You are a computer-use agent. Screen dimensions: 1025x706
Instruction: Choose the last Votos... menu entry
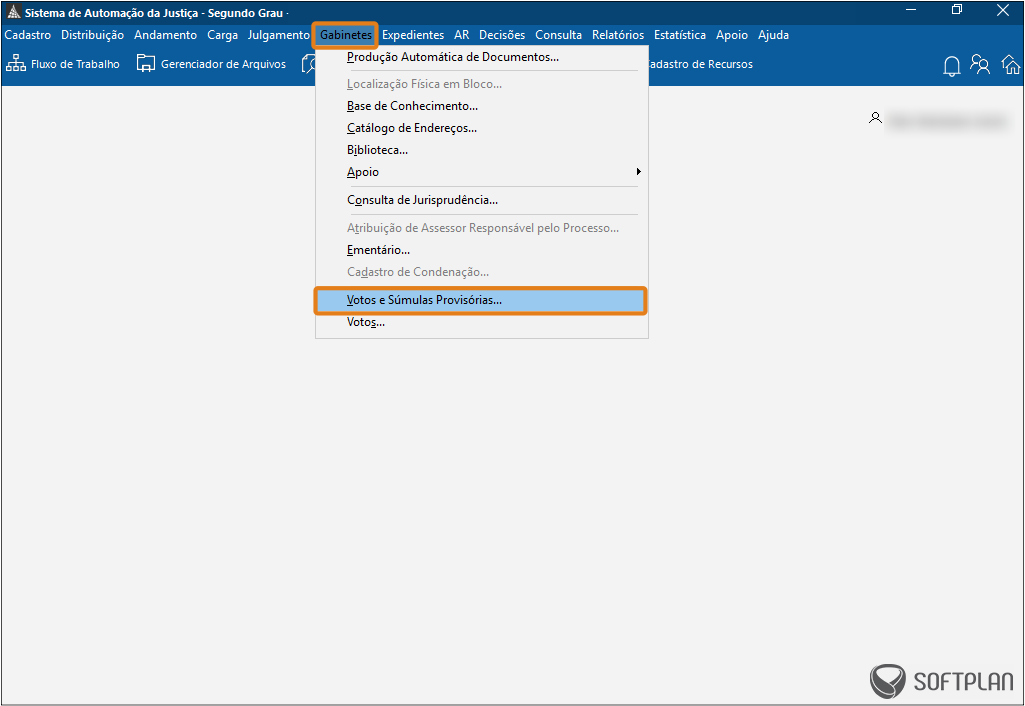tap(482, 322)
